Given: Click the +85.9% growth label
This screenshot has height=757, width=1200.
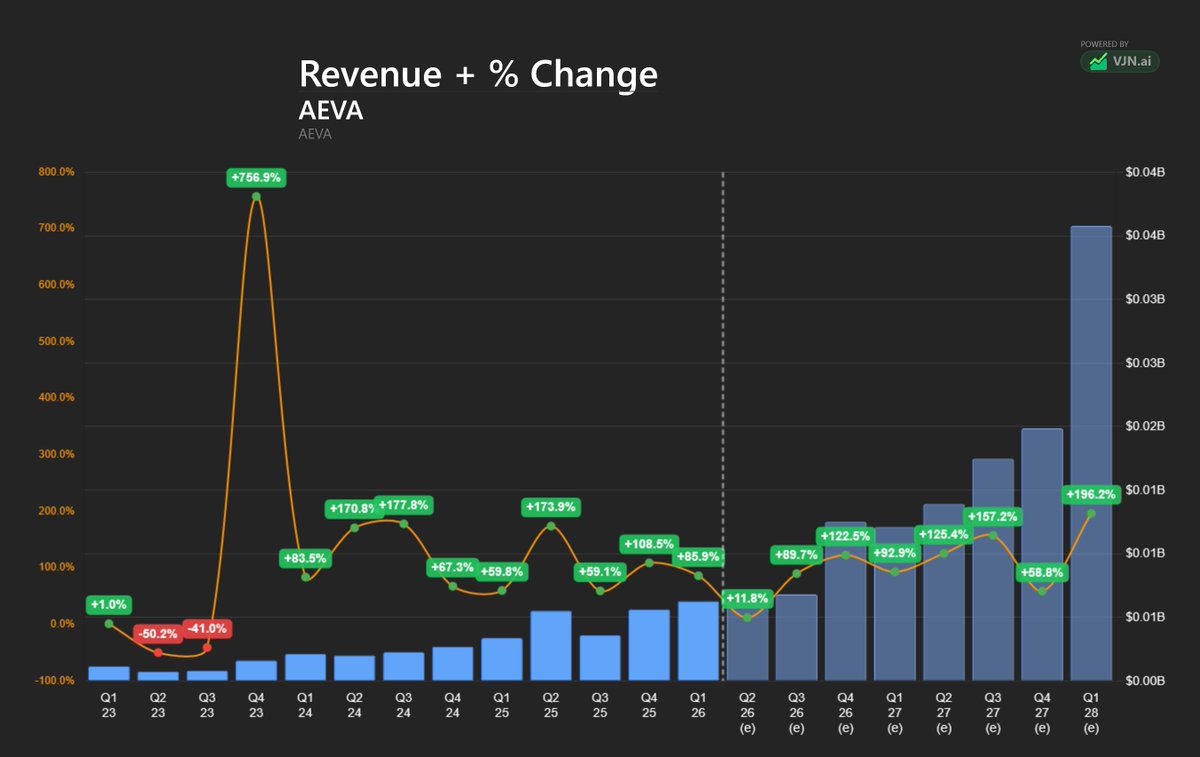Looking at the screenshot, I should click(x=698, y=557).
